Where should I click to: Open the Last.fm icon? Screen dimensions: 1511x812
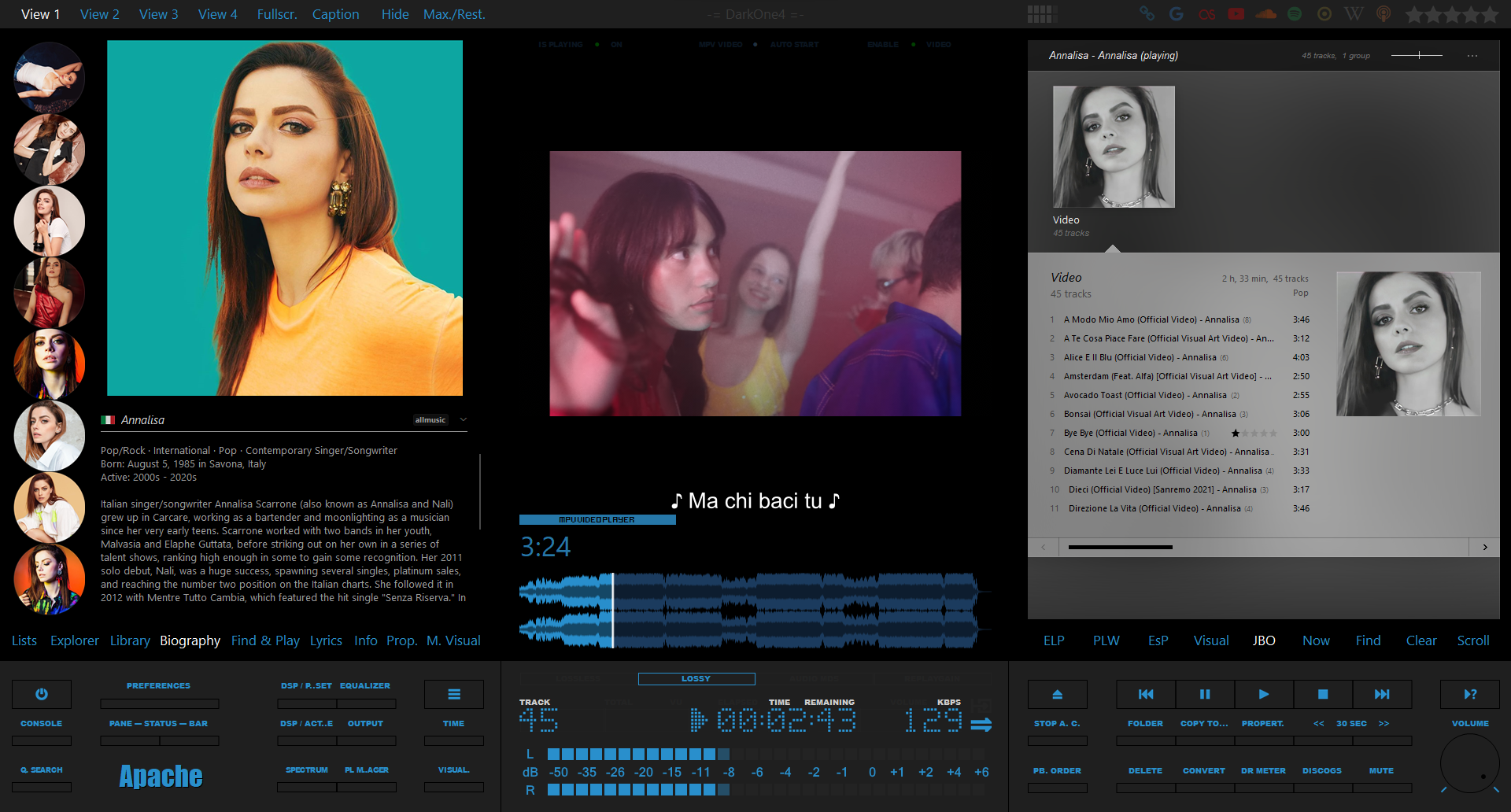point(1206,14)
